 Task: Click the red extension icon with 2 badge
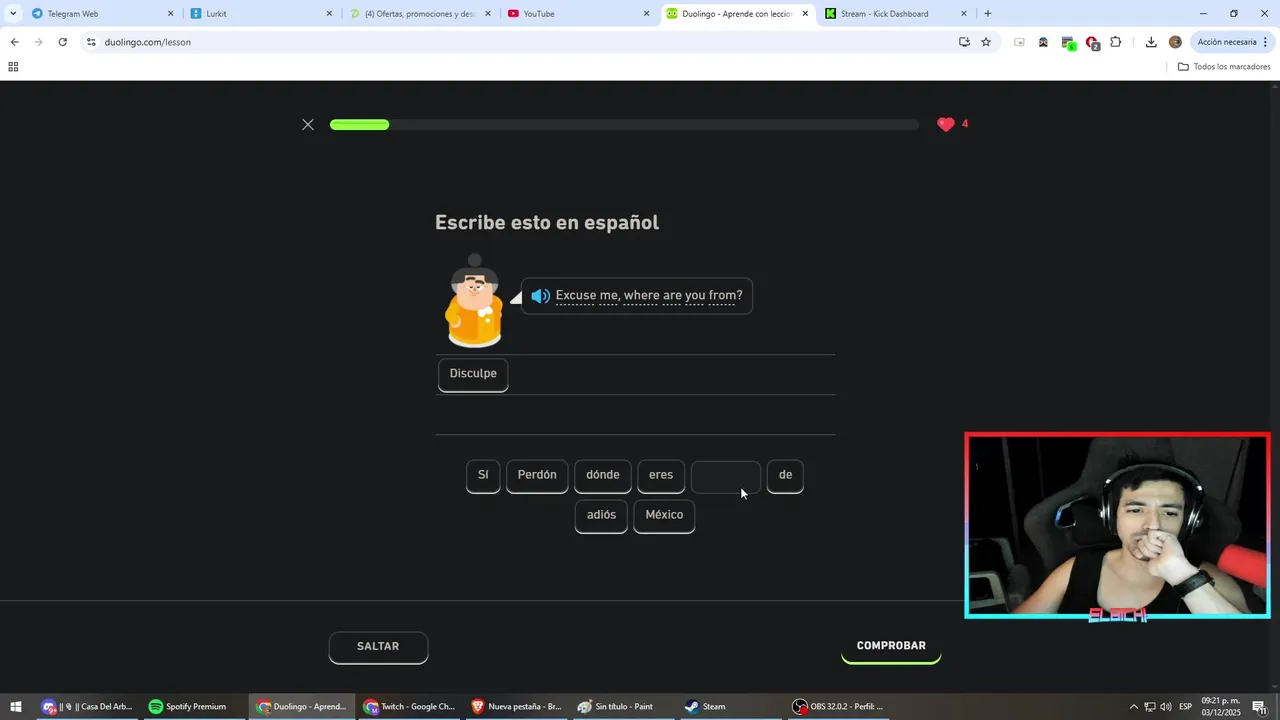click(x=1092, y=43)
